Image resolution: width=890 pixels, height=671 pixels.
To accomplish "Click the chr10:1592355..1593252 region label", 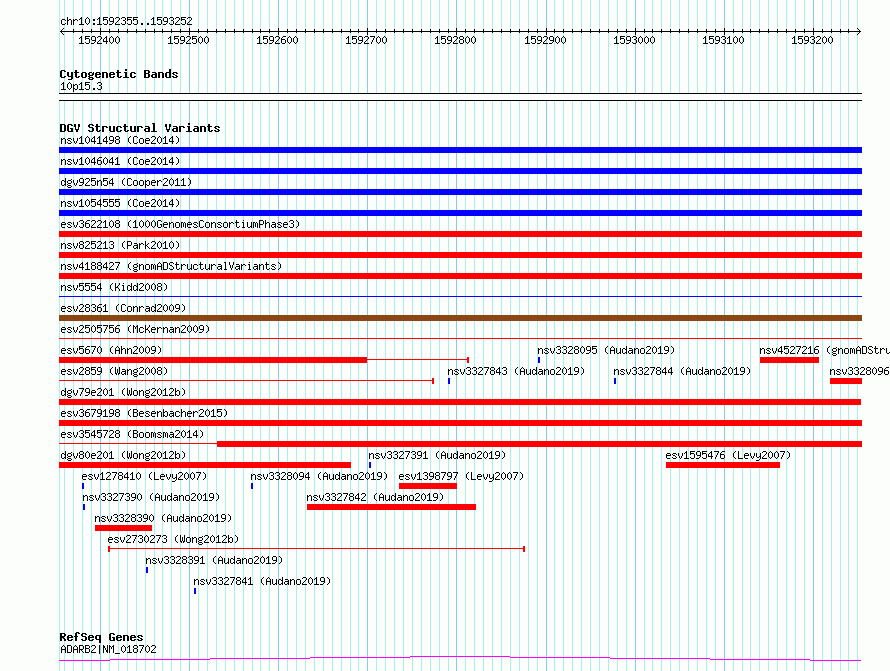I will pyautogui.click(x=126, y=22).
